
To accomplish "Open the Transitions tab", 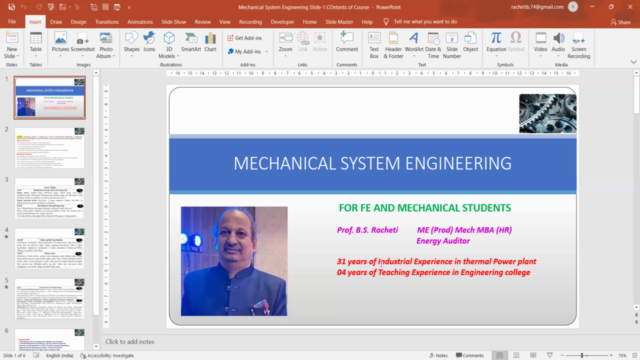I will tap(107, 22).
